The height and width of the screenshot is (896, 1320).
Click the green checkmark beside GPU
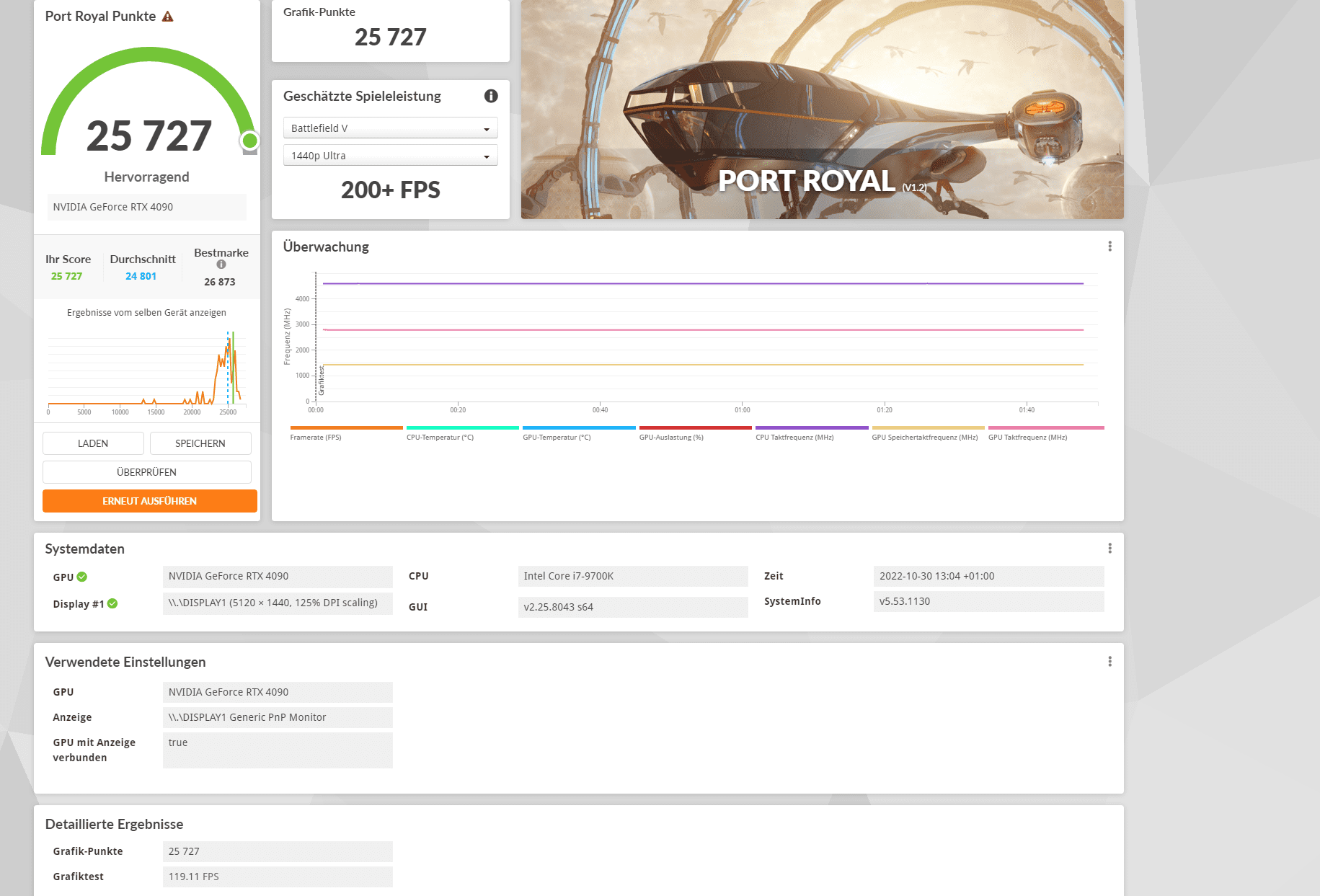coord(82,577)
